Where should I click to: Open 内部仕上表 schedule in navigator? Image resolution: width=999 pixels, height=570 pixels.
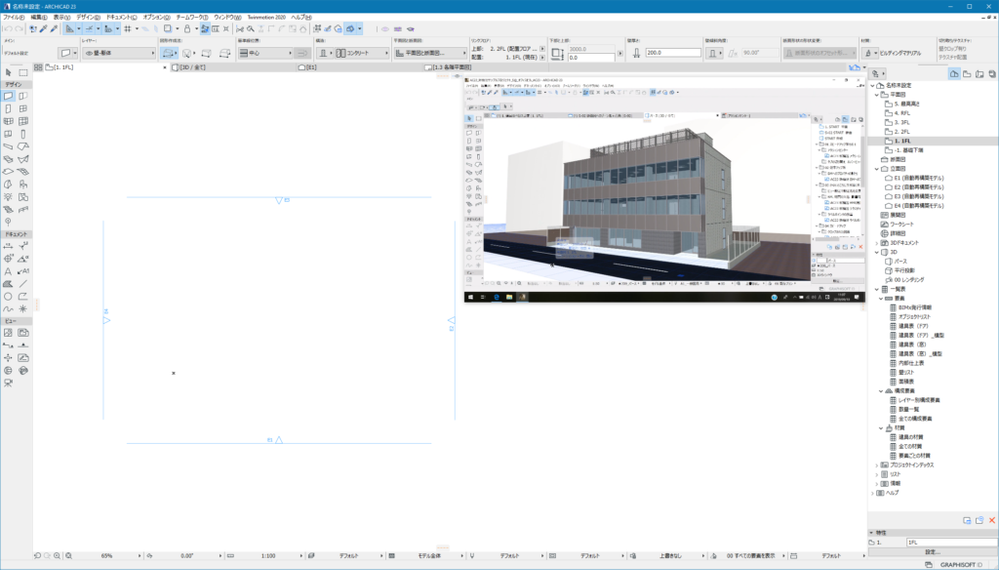(x=910, y=363)
